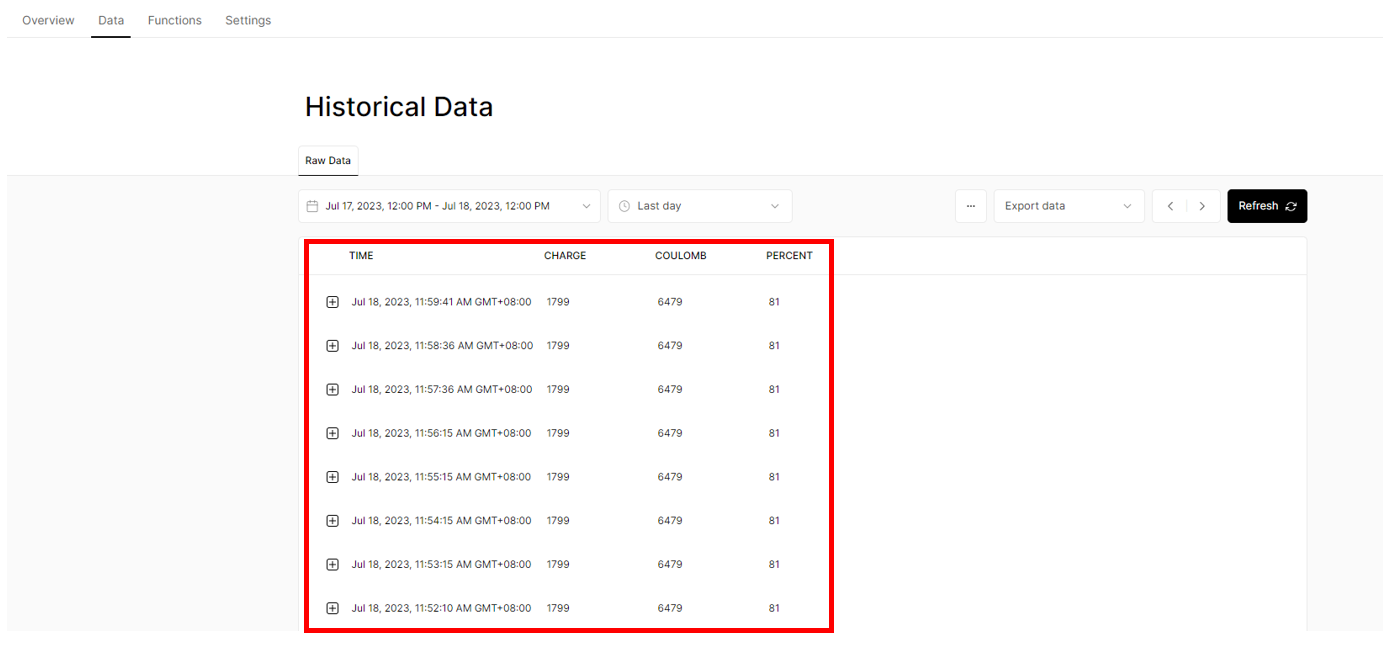Click the timestamp Jul 18, 2023, 11:55:15 AM
This screenshot has height=661, width=1383.
442,477
